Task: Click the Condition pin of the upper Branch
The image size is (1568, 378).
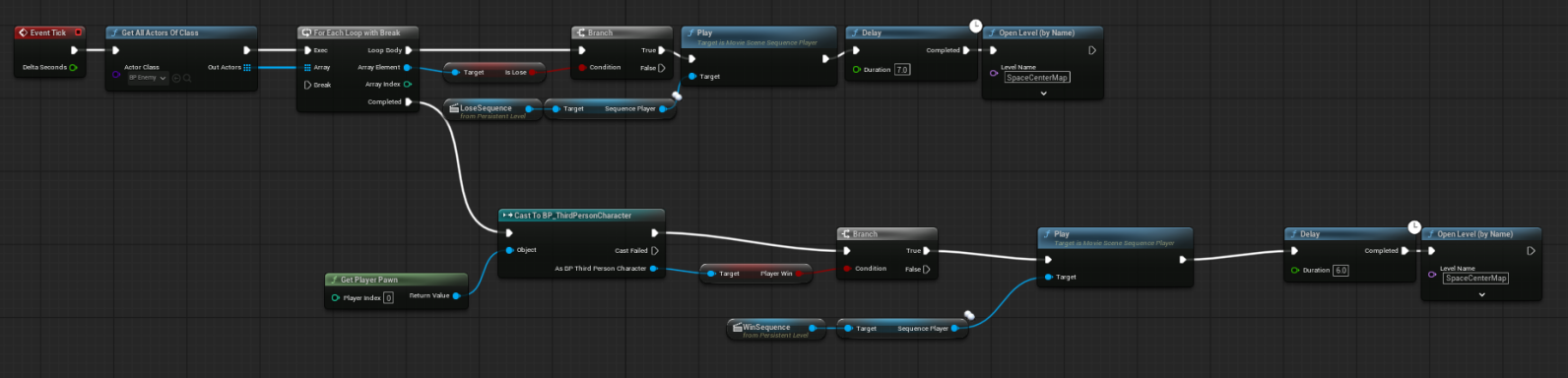Action: pyautogui.click(x=582, y=68)
